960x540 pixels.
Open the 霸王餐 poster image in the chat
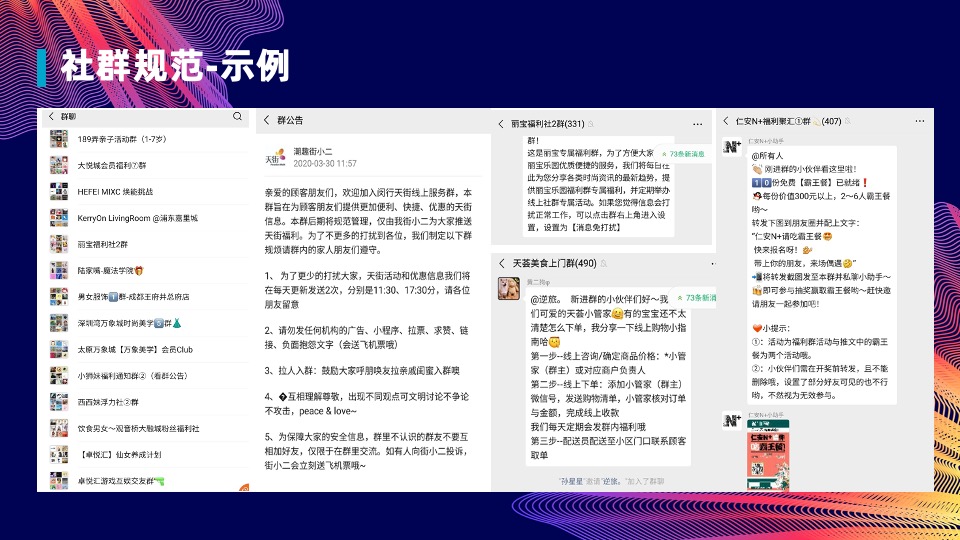pos(768,454)
